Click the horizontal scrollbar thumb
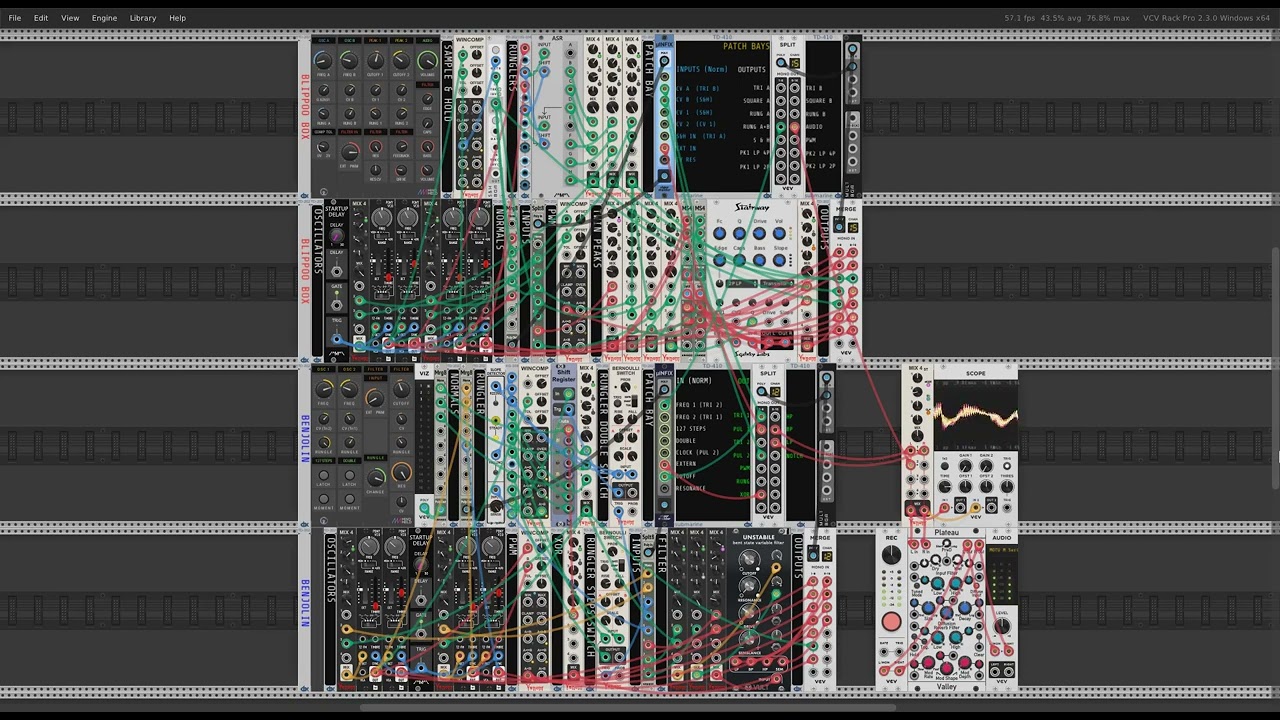1280x720 pixels. click(628, 708)
